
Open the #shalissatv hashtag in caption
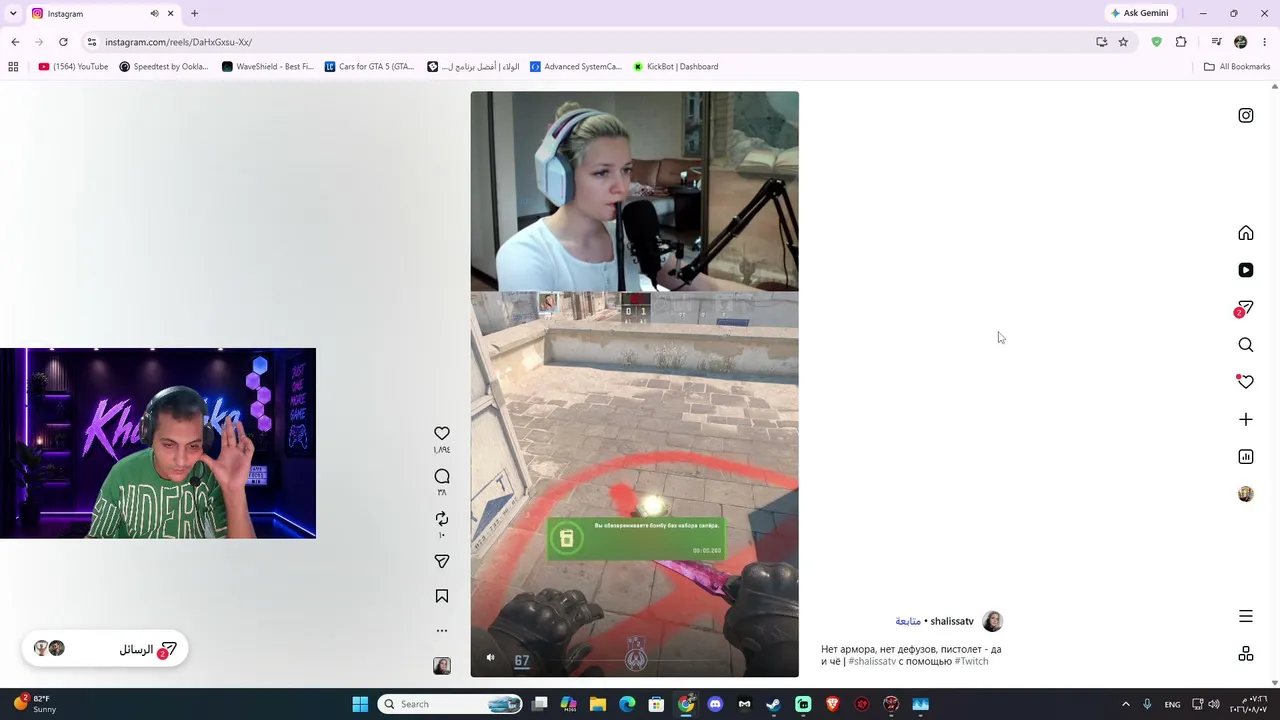(872, 662)
